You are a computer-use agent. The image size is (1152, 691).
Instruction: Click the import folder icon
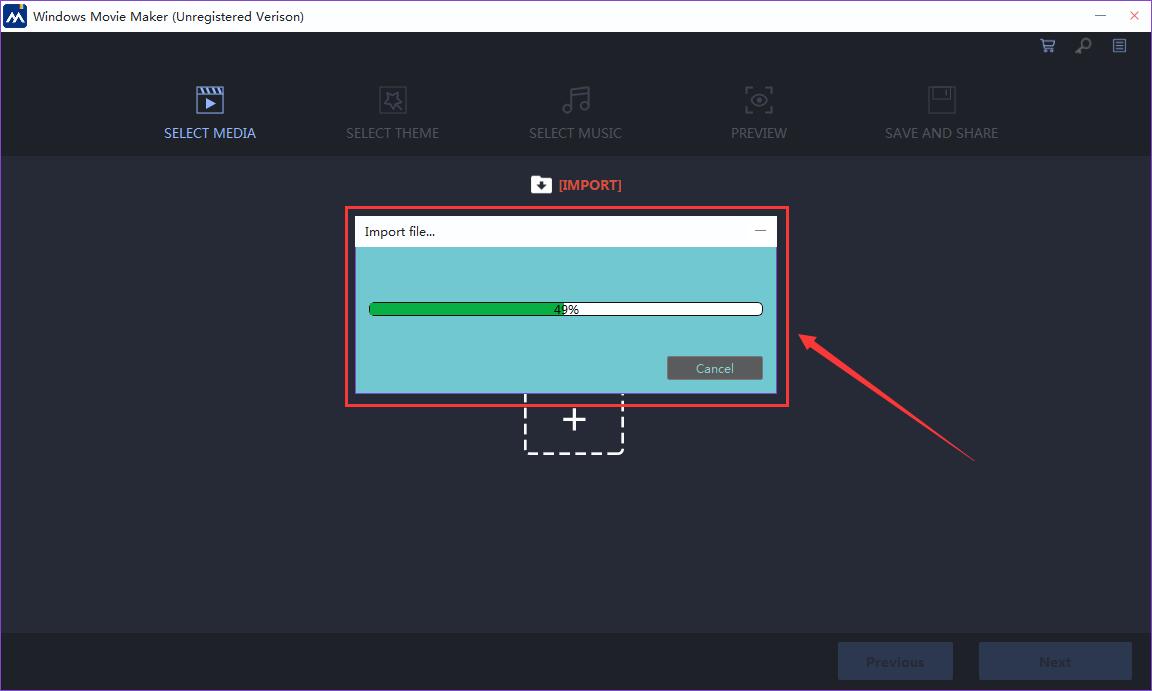pos(541,184)
